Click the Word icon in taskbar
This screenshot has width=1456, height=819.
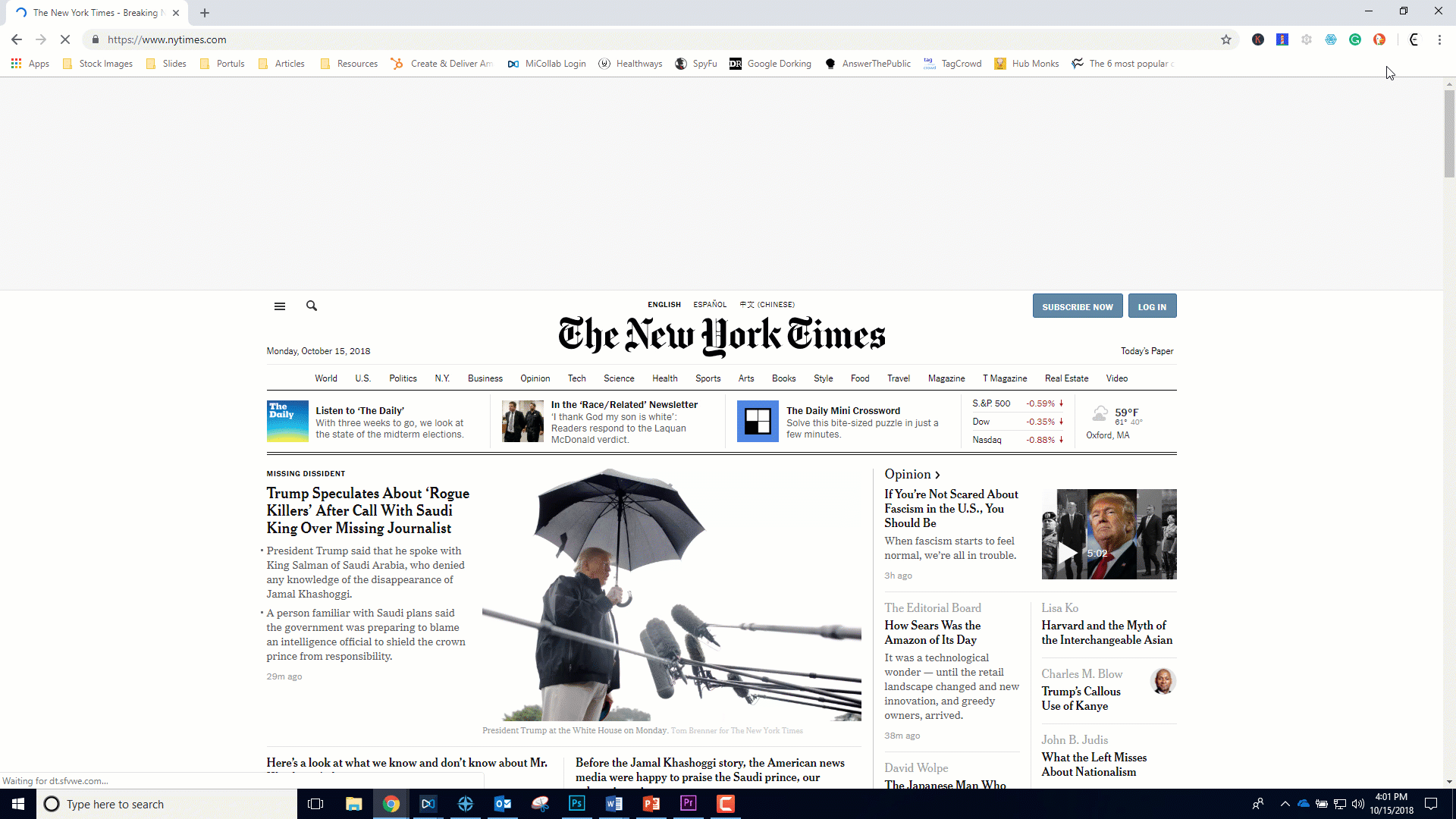614,803
